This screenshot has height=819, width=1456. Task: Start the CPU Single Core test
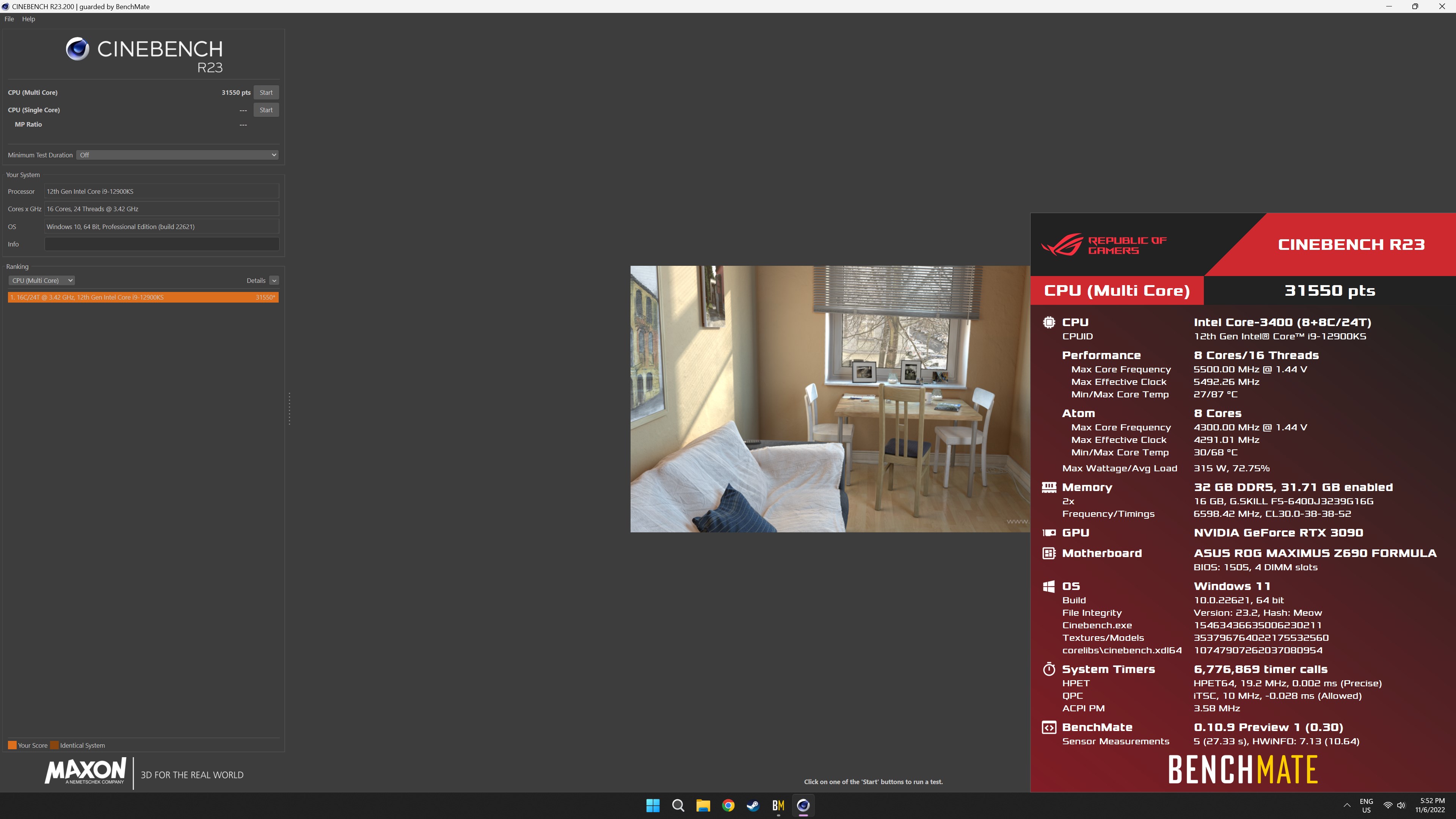[266, 110]
